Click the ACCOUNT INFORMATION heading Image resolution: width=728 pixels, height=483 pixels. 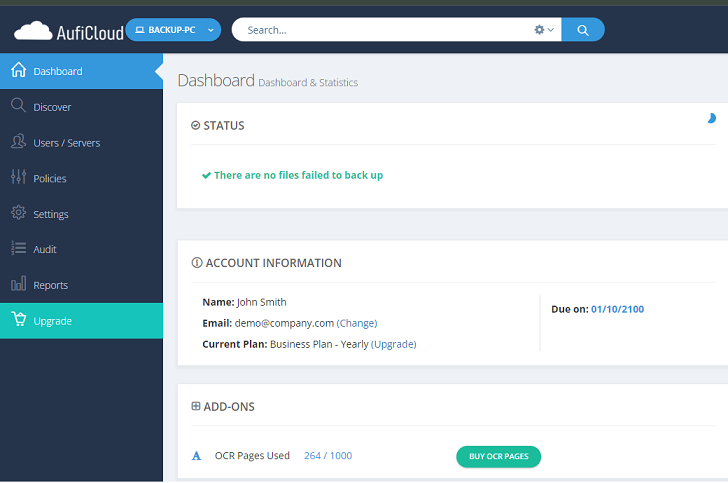point(273,263)
